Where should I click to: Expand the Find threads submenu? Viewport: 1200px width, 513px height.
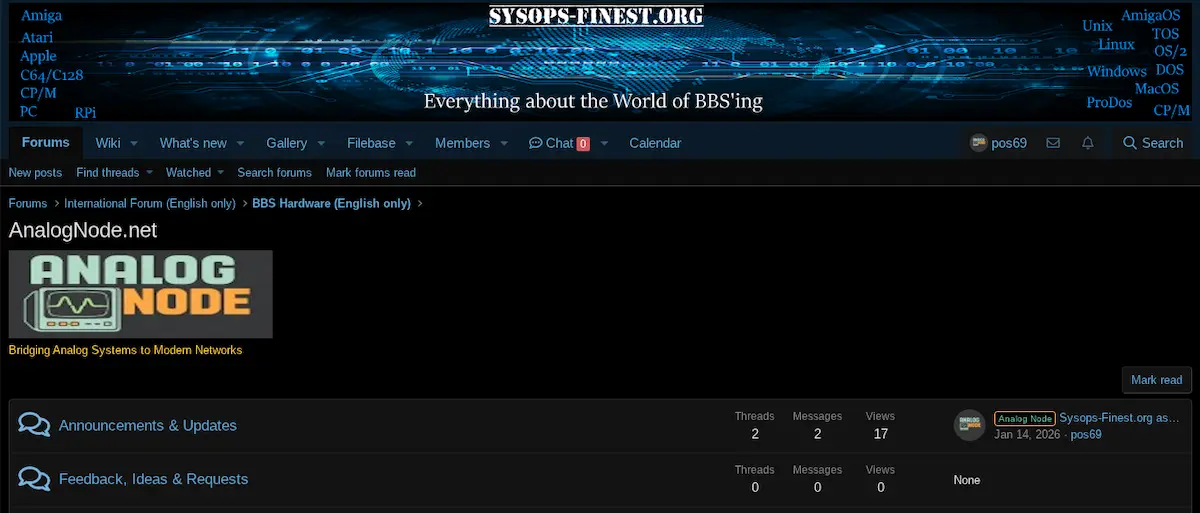pyautogui.click(x=149, y=173)
